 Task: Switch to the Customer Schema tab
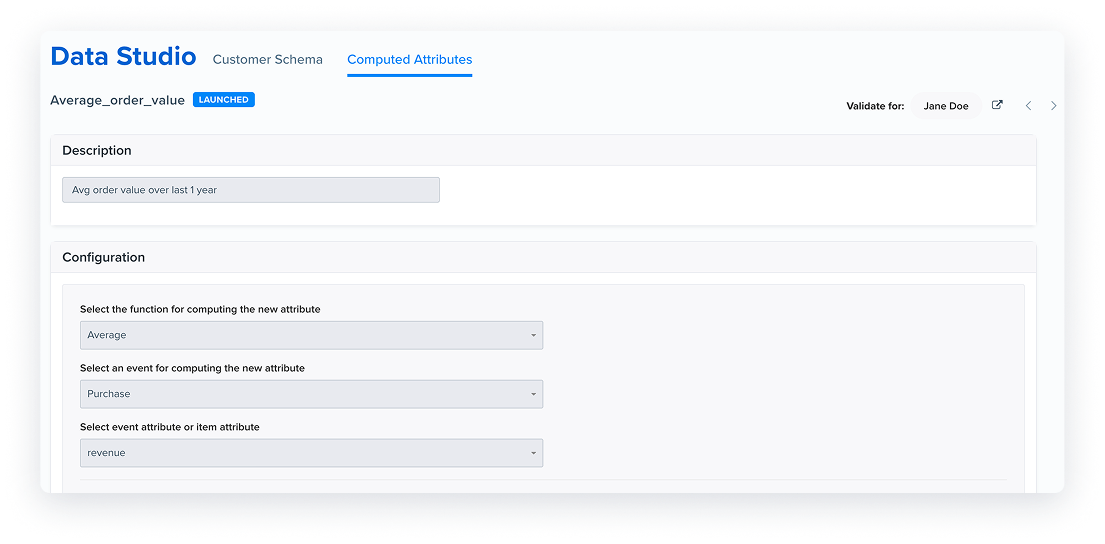[268, 60]
